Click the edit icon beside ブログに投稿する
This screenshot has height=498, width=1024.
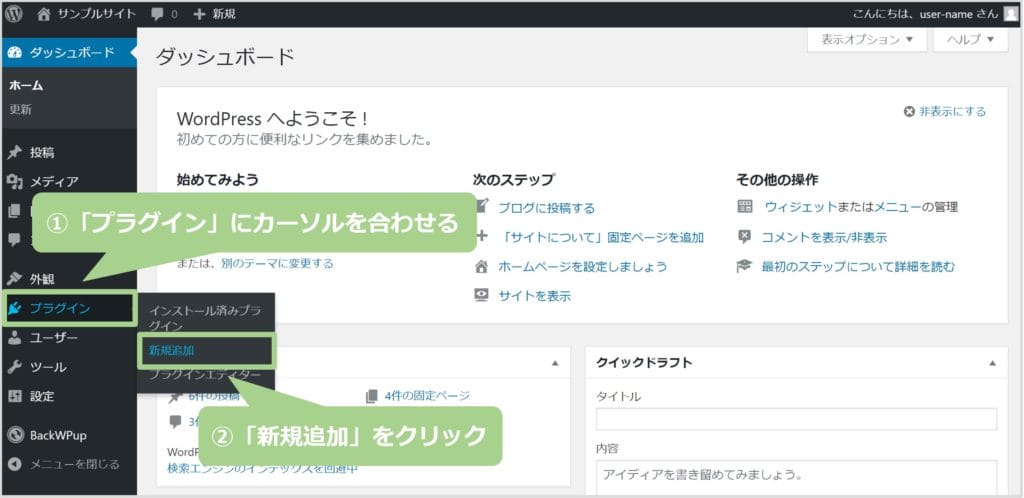pos(481,207)
